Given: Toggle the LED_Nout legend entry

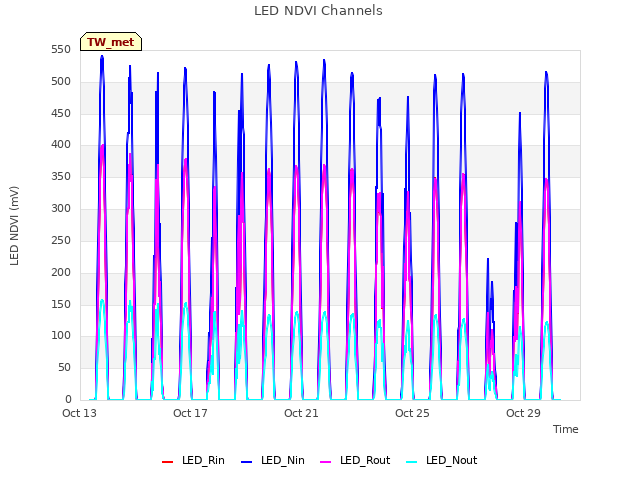Looking at the screenshot, I should (442, 460).
